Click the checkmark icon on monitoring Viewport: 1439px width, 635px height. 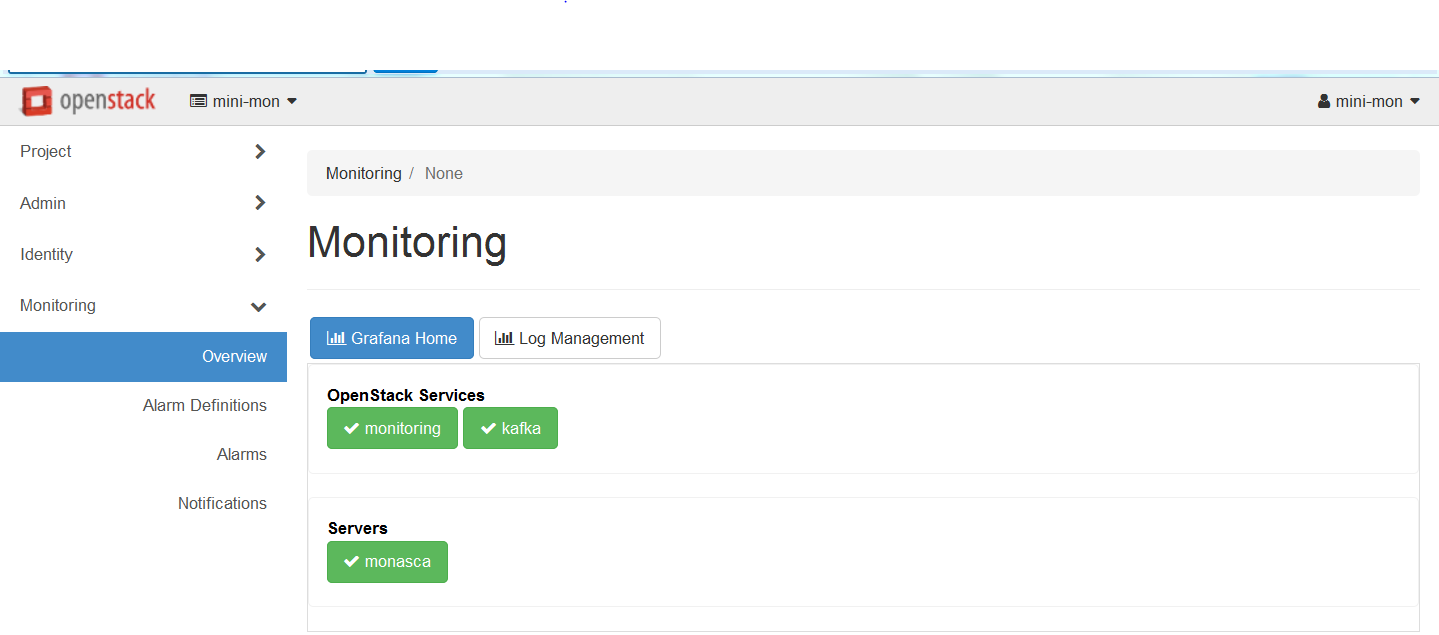click(351, 428)
